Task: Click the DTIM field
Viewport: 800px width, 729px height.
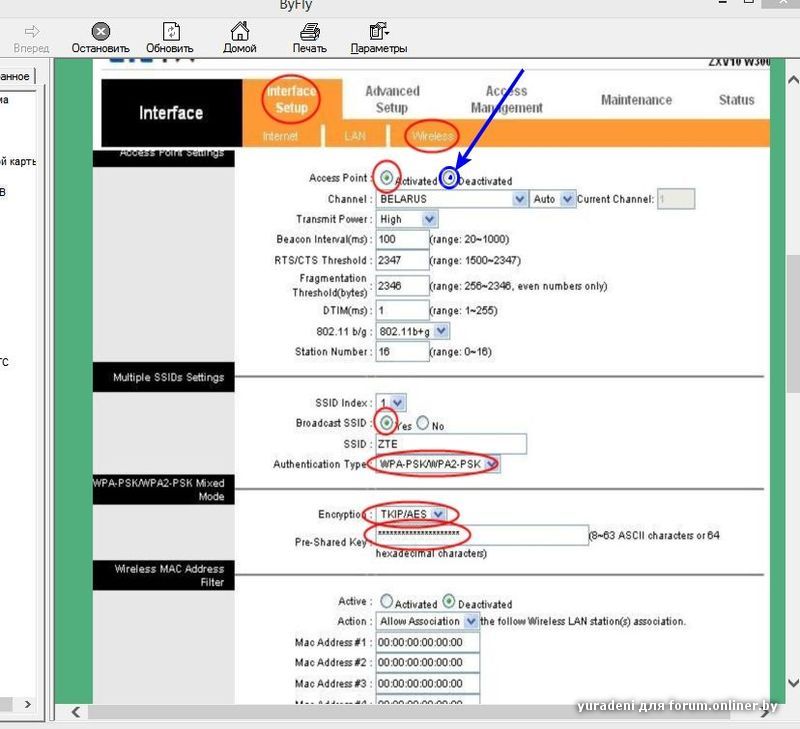Action: pyautogui.click(x=403, y=310)
